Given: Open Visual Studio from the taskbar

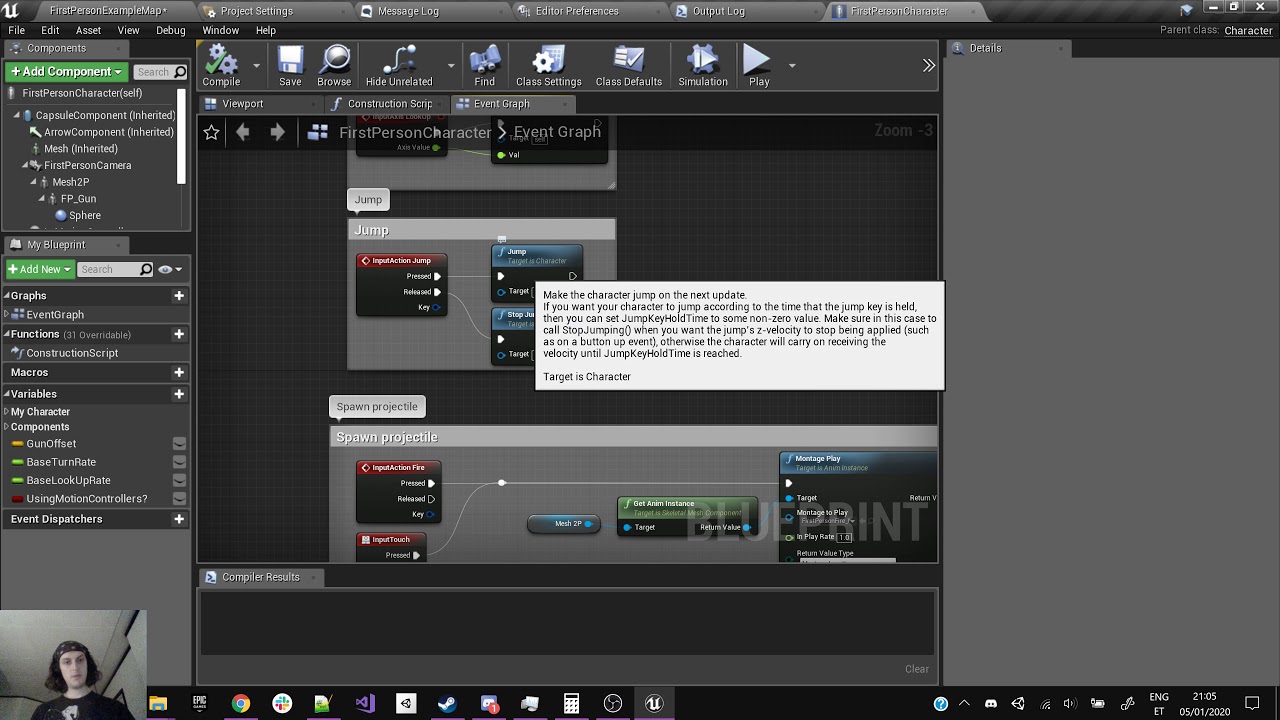Looking at the screenshot, I should 364,704.
